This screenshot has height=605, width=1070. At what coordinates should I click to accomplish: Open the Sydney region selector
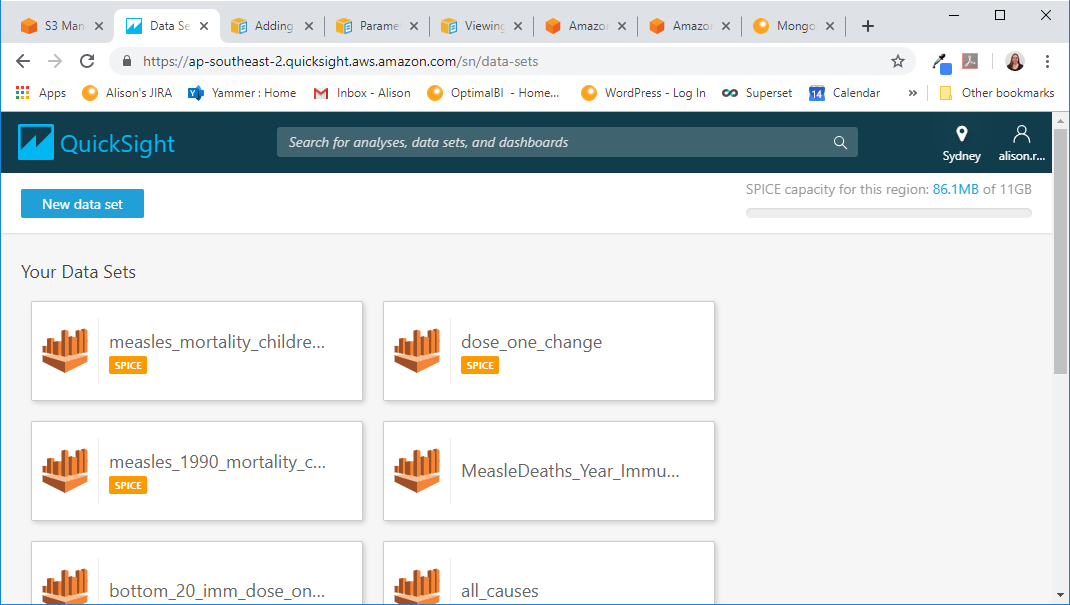pyautogui.click(x=961, y=143)
